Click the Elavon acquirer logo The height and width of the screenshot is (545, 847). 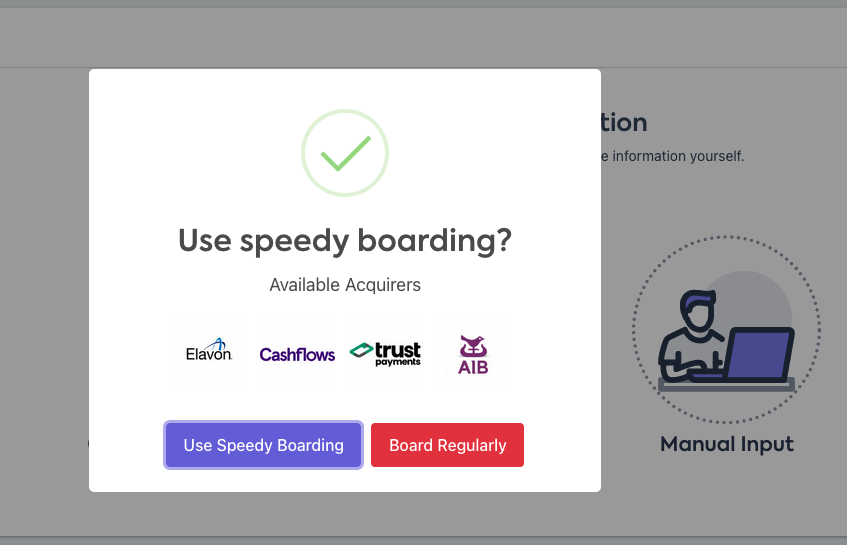click(209, 353)
